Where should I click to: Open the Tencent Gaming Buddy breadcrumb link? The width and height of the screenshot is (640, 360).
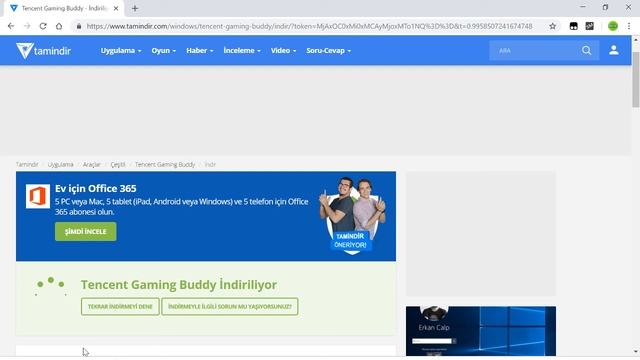165,164
